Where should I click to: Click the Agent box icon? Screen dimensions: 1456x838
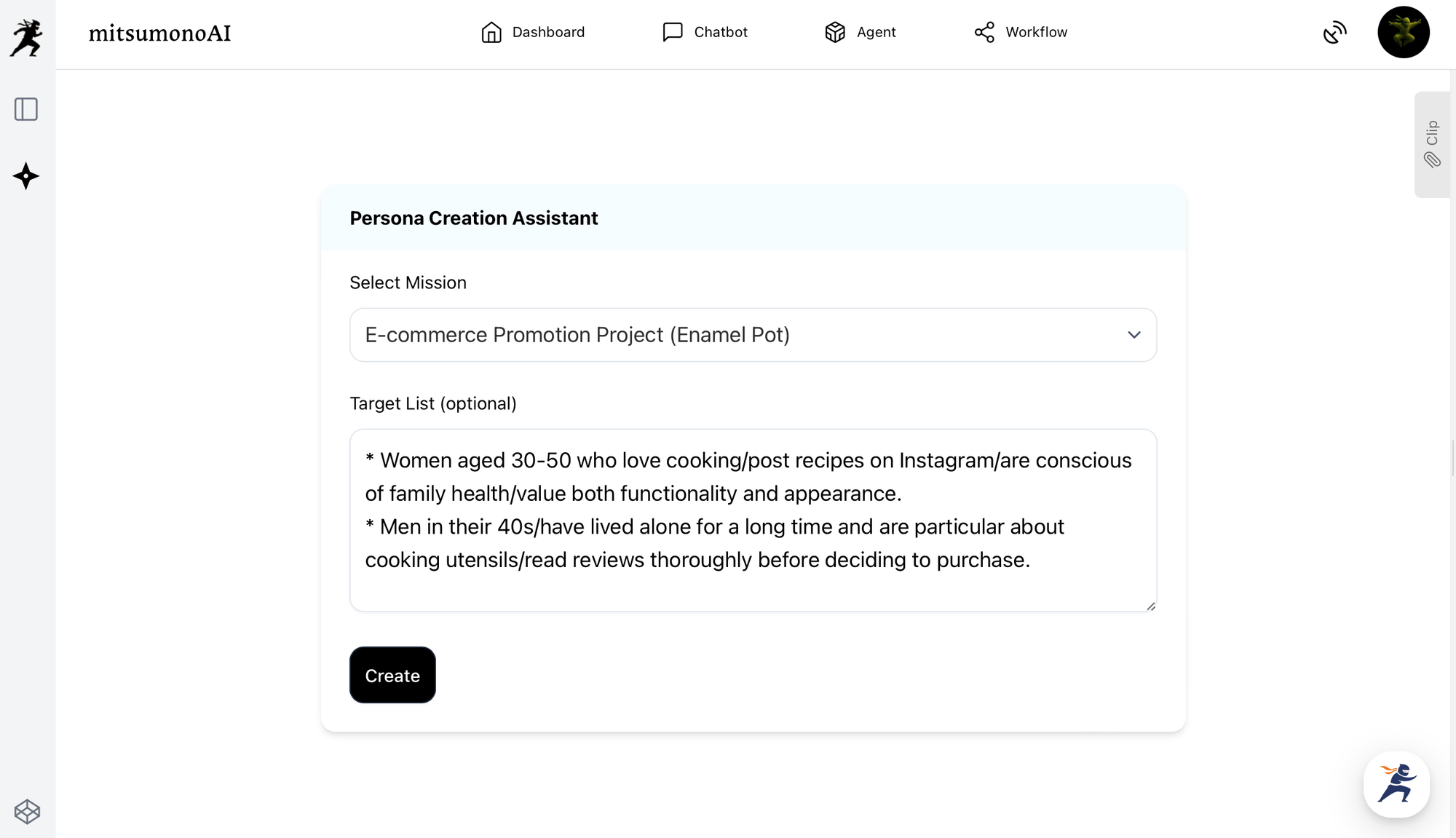[x=835, y=32]
